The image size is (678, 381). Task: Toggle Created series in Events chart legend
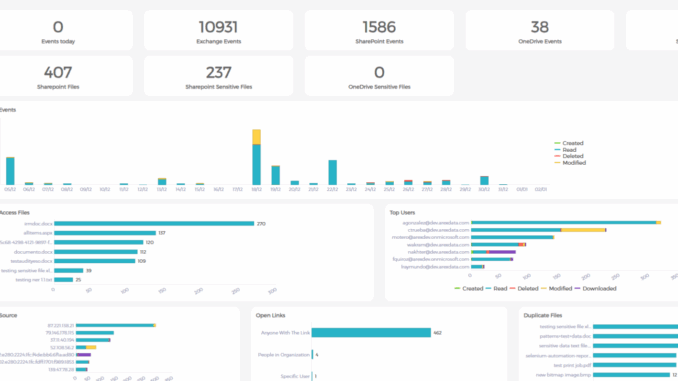click(569, 143)
